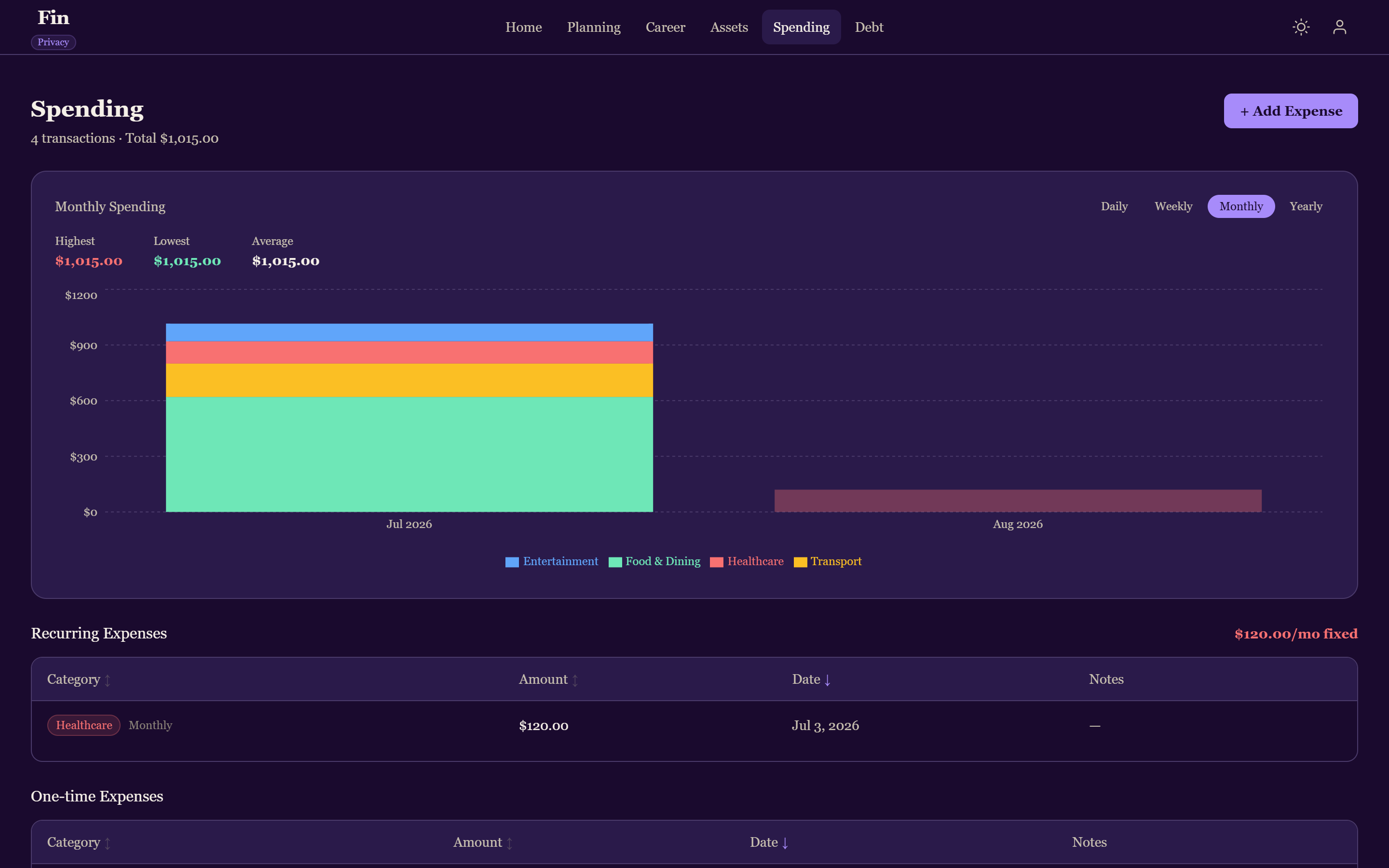Open the Assets tab
This screenshot has height=868, width=1389.
point(729,27)
